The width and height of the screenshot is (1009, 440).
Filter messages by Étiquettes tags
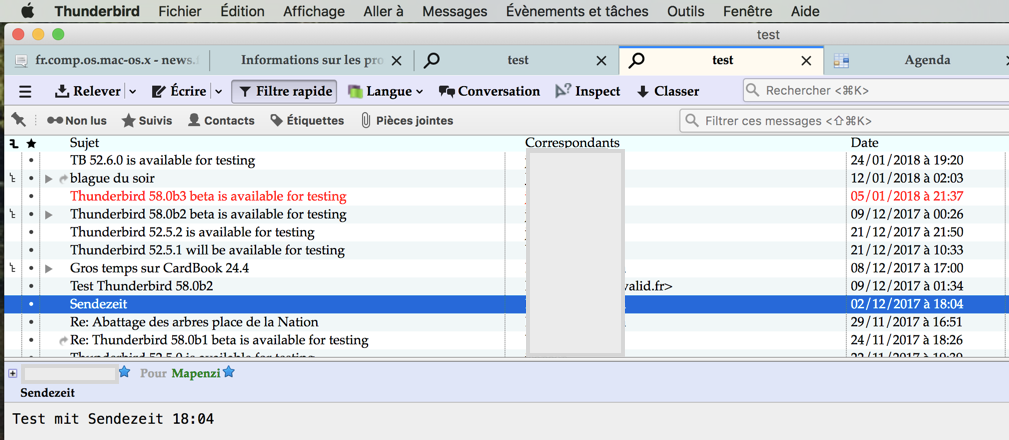pyautogui.click(x=307, y=120)
